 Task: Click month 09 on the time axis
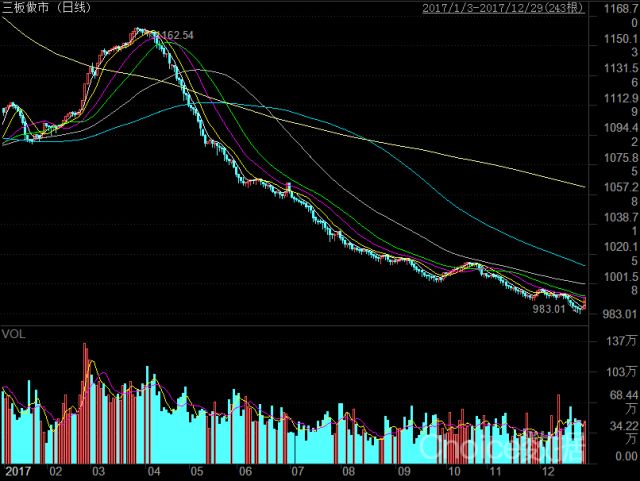click(x=404, y=471)
